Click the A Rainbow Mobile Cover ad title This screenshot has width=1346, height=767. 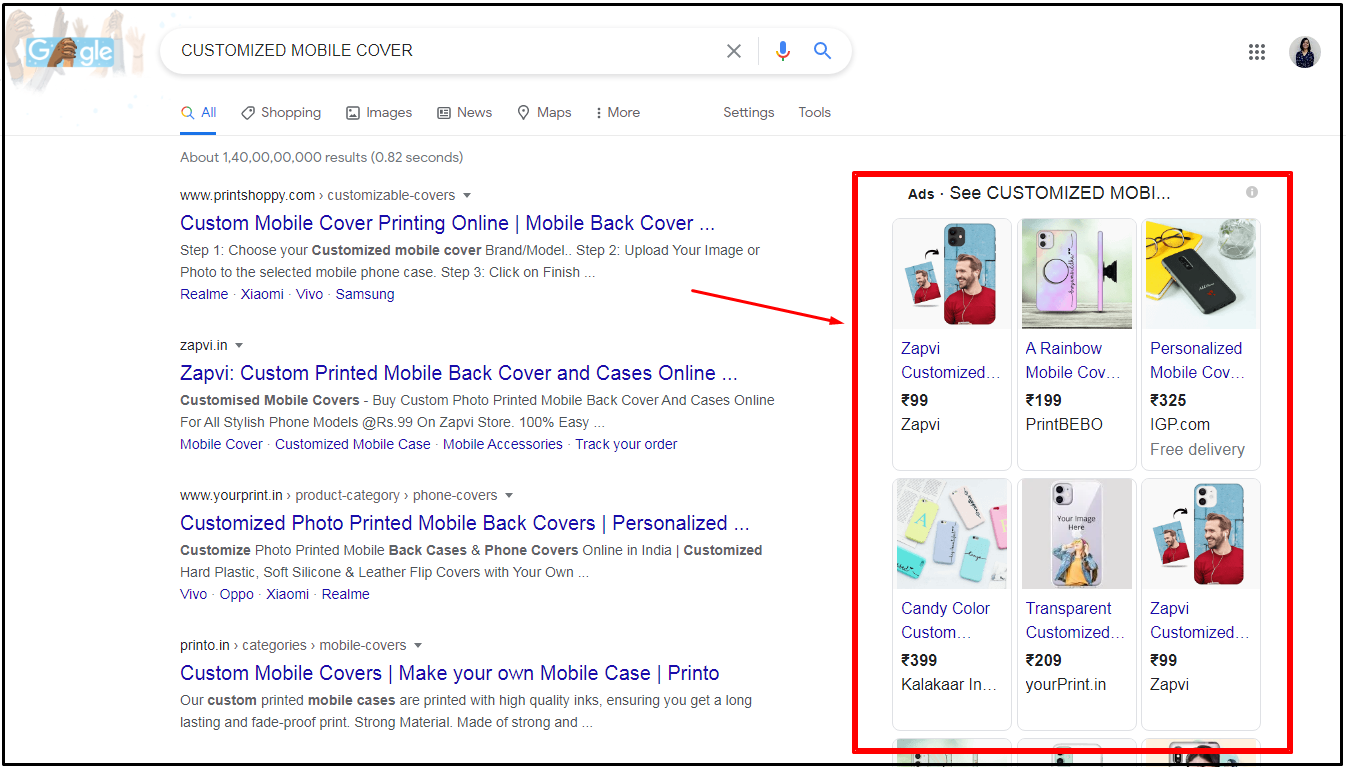1073,360
